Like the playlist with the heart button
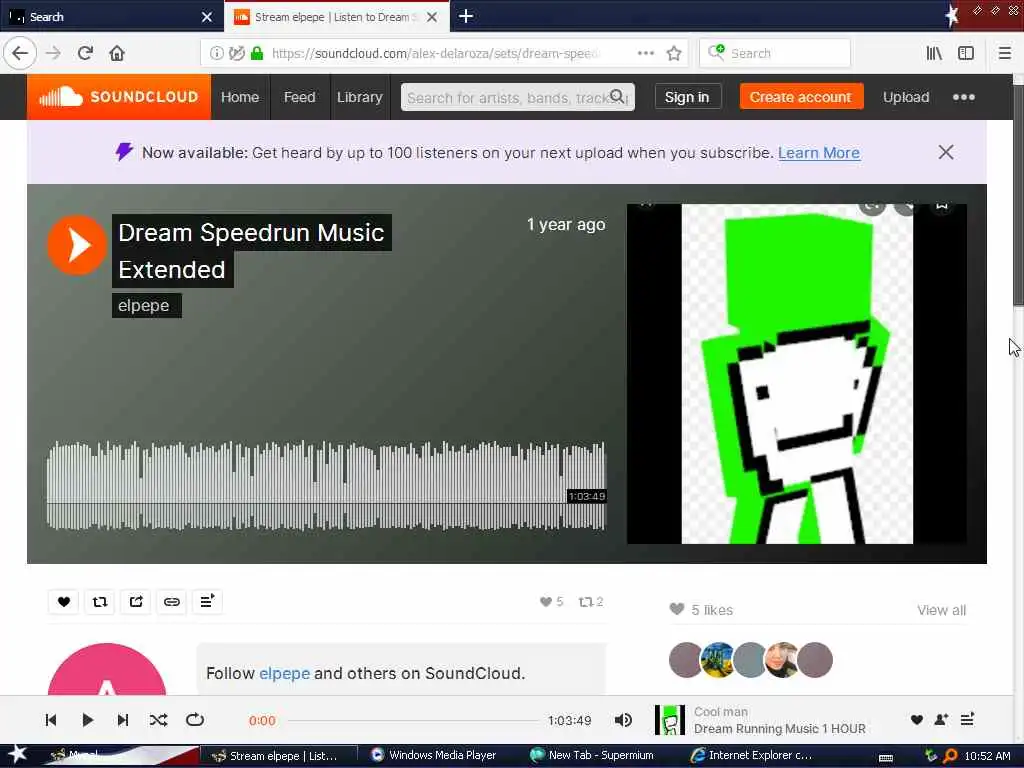 63,601
